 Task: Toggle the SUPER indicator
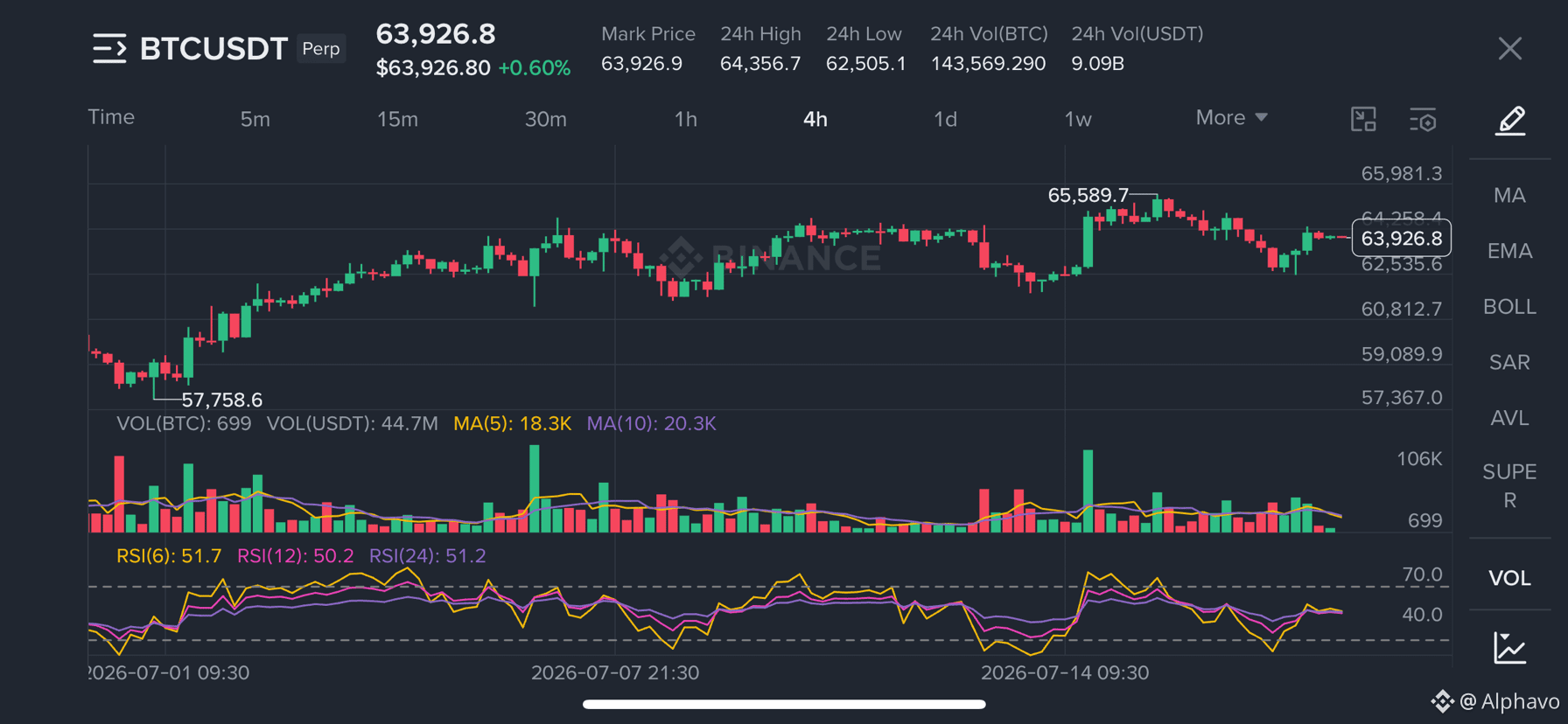(x=1509, y=486)
